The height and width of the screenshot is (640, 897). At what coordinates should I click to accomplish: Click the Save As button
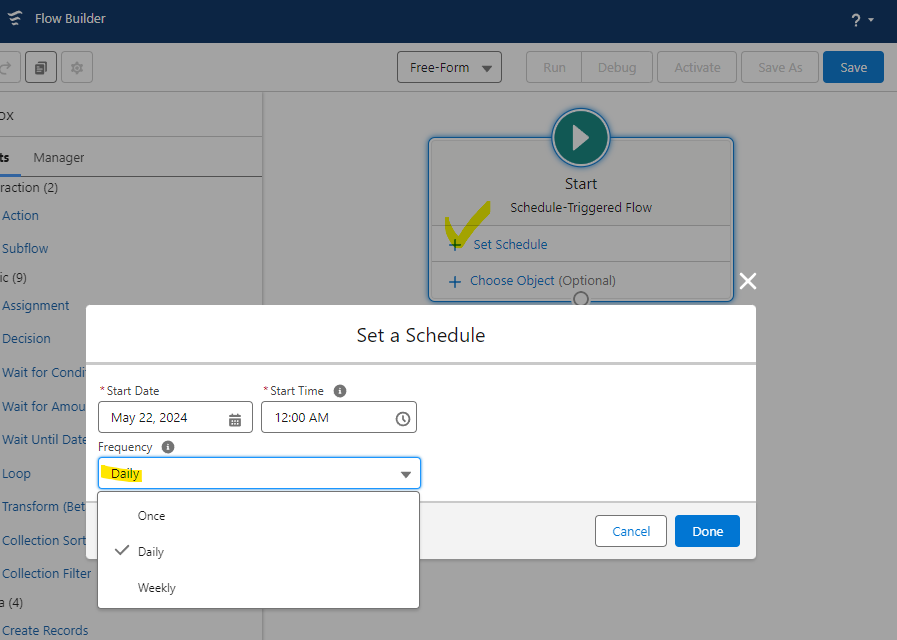point(780,67)
